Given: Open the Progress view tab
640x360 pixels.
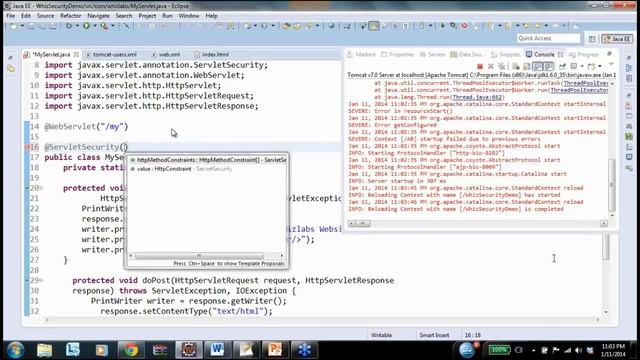Looking at the screenshot, I should pos(584,54).
